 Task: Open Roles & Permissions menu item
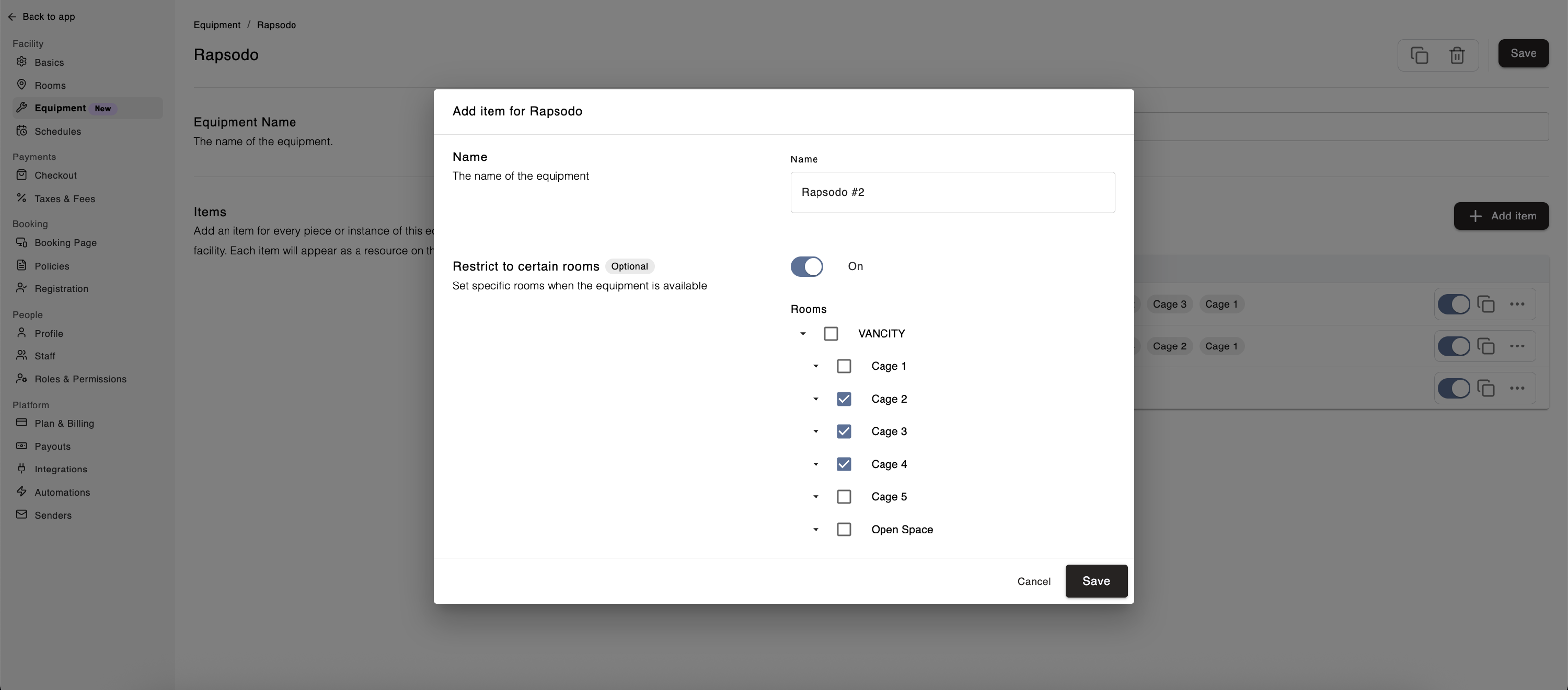click(80, 379)
